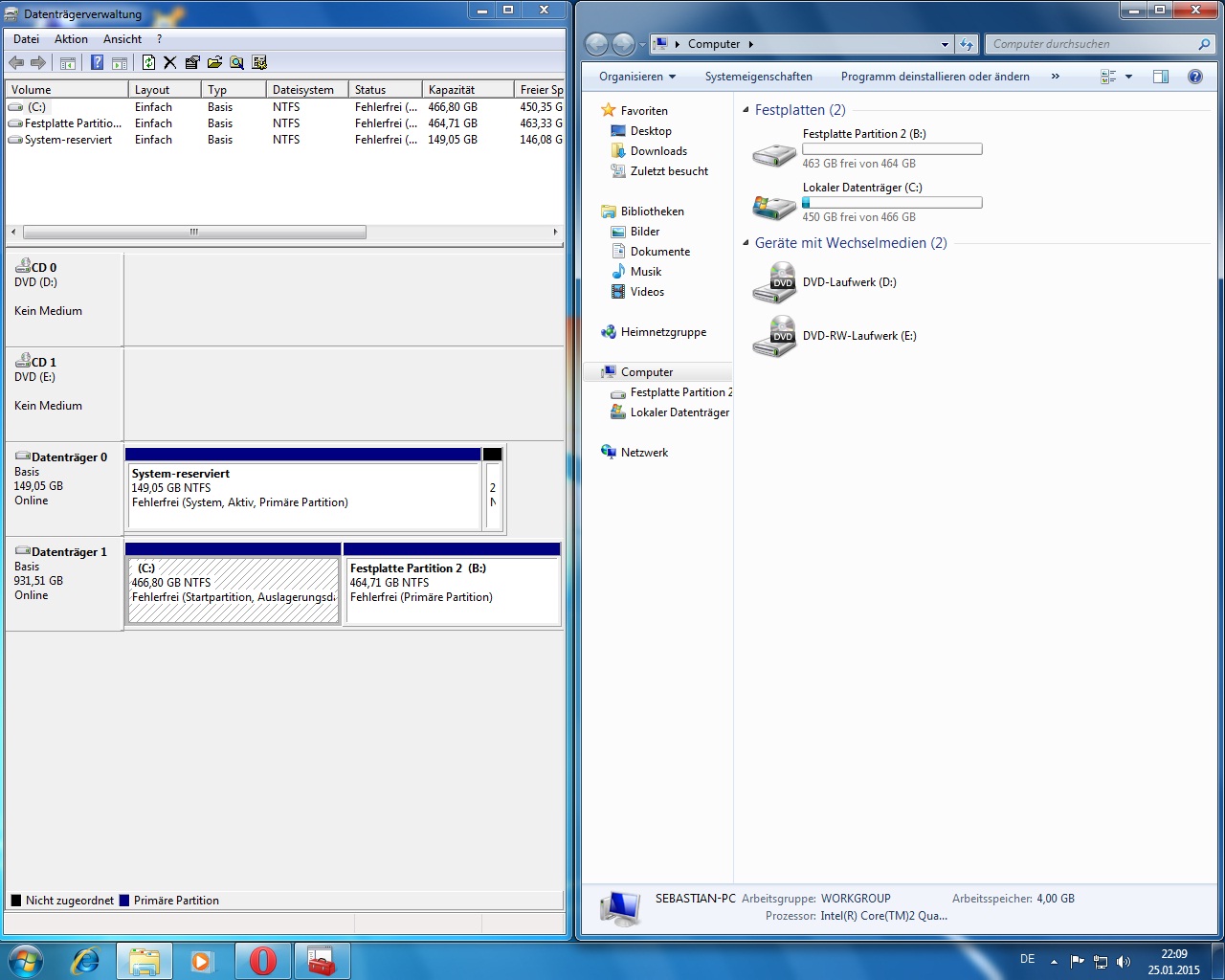Click the Explorer forward navigation button

pos(623,44)
